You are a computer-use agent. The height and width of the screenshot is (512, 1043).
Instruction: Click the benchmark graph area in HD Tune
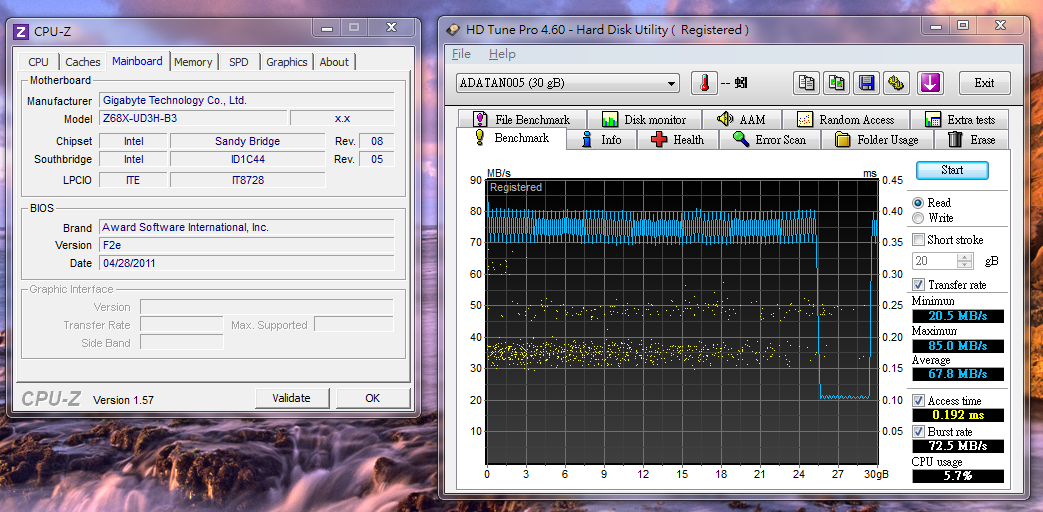(x=682, y=321)
